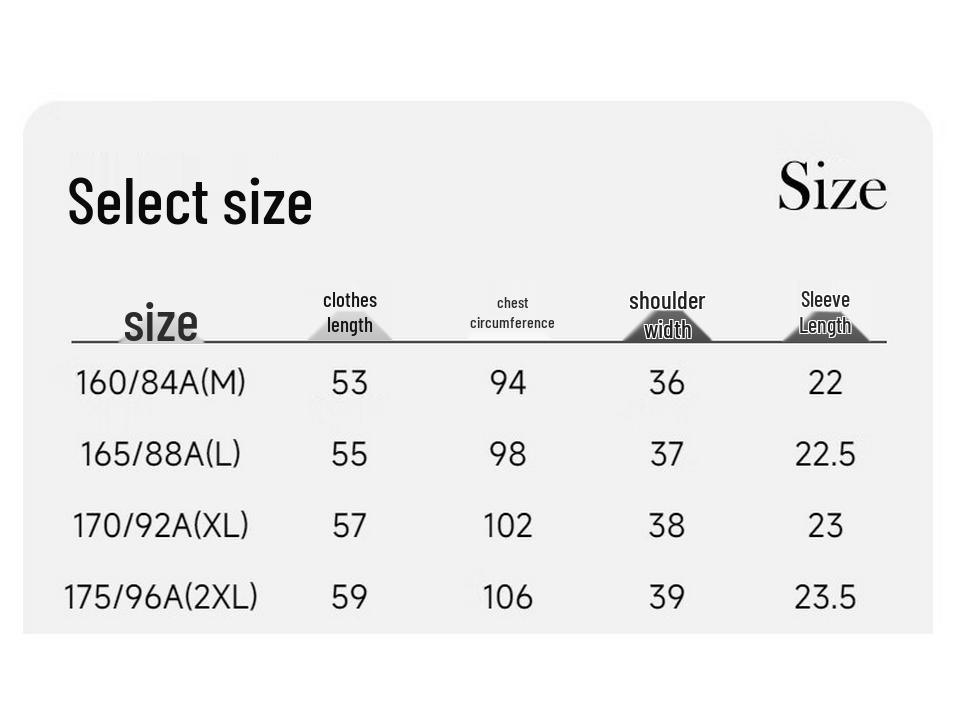The image size is (957, 718).
Task: Click the 'chest circumference' column header
Action: [x=512, y=313]
